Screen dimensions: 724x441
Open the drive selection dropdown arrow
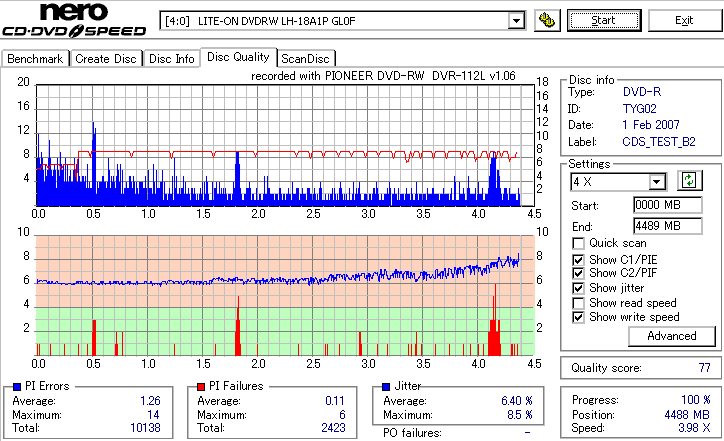[516, 21]
